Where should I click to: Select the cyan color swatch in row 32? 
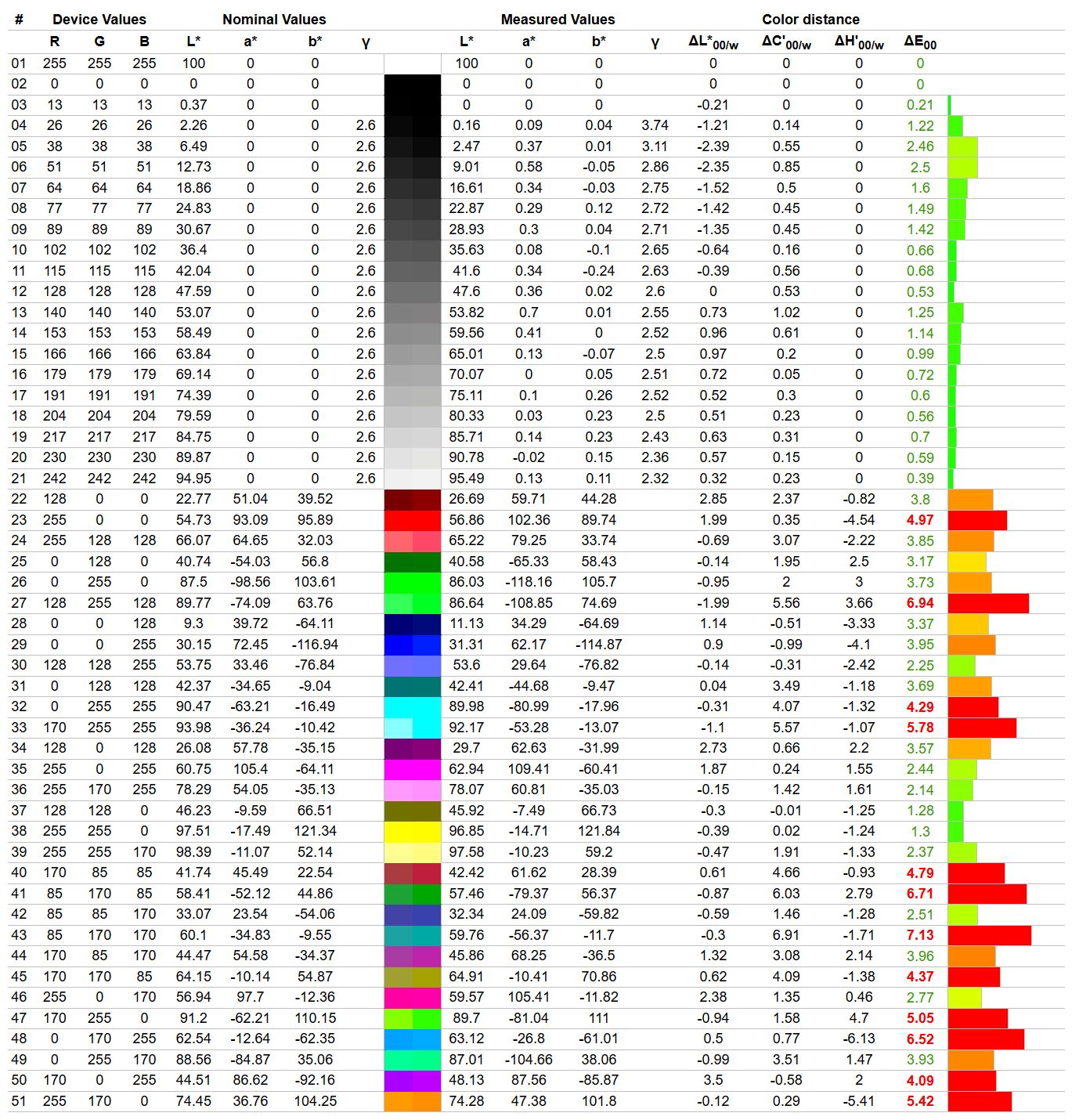[413, 706]
